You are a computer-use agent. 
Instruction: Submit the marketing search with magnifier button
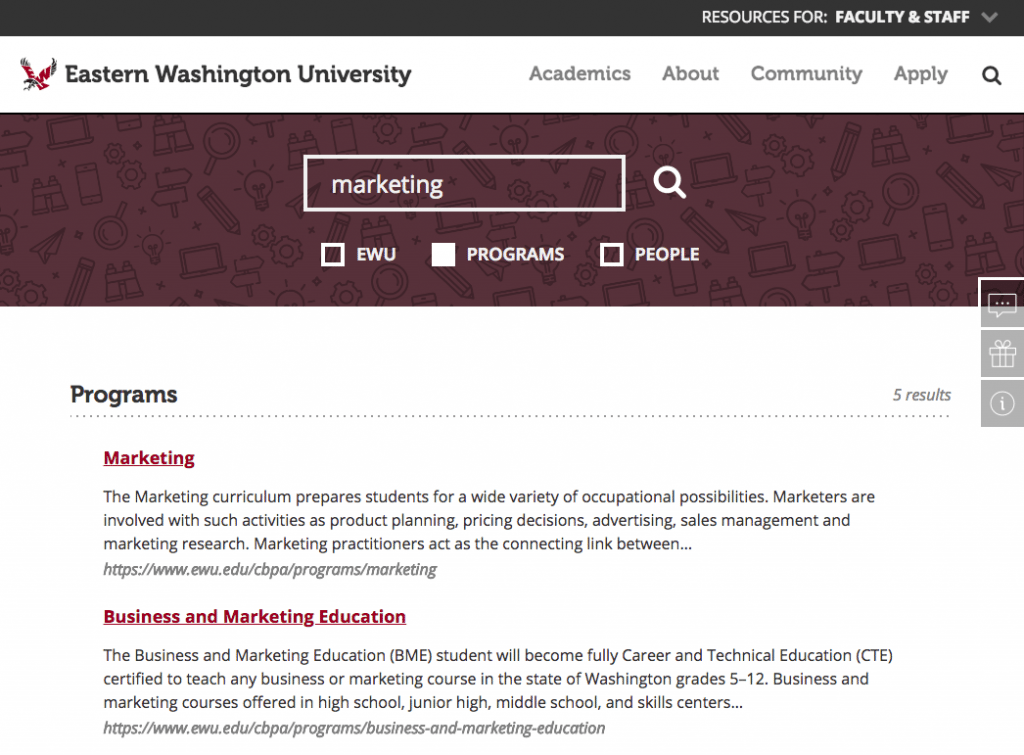pyautogui.click(x=669, y=182)
